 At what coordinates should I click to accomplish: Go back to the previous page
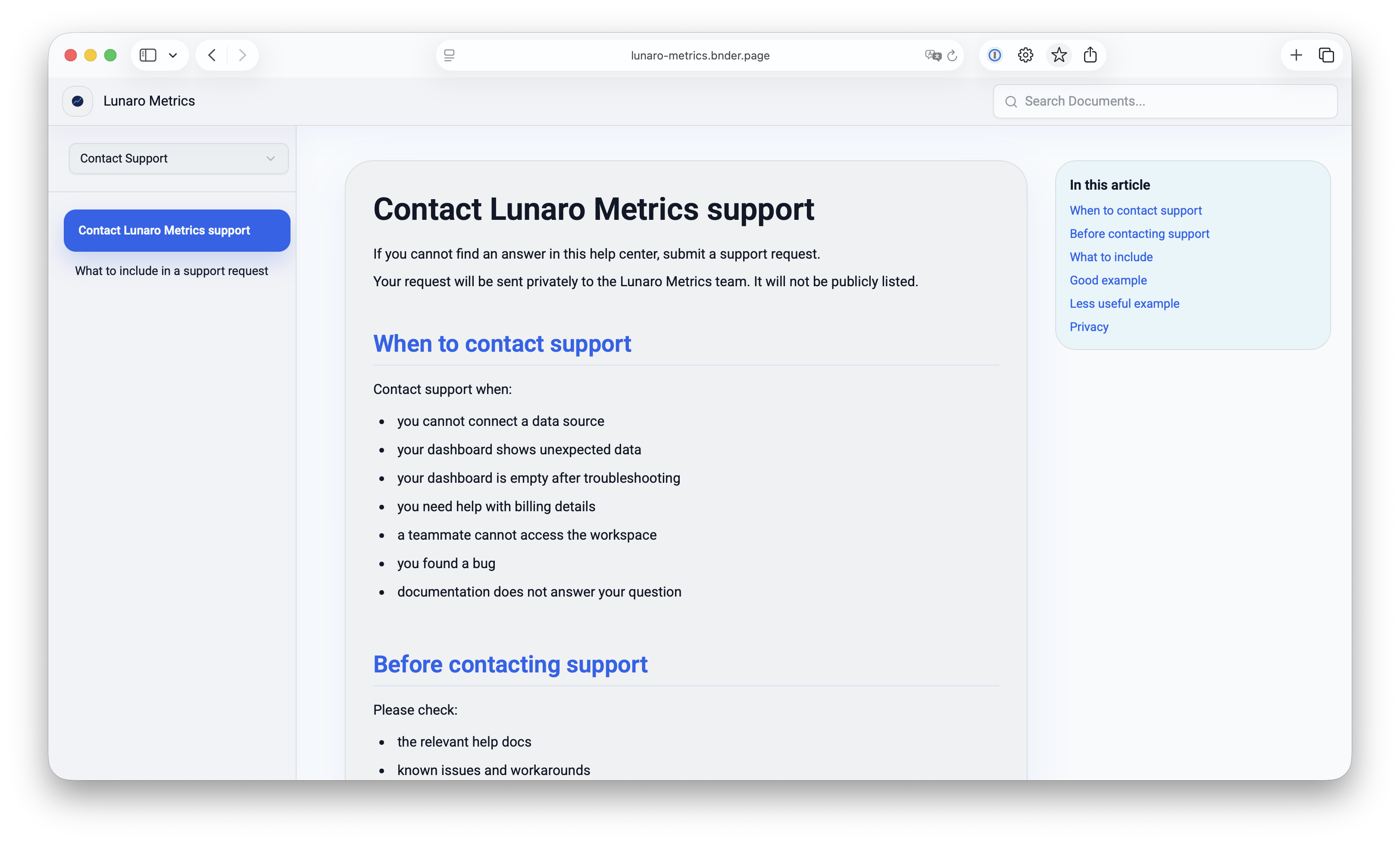(x=212, y=55)
